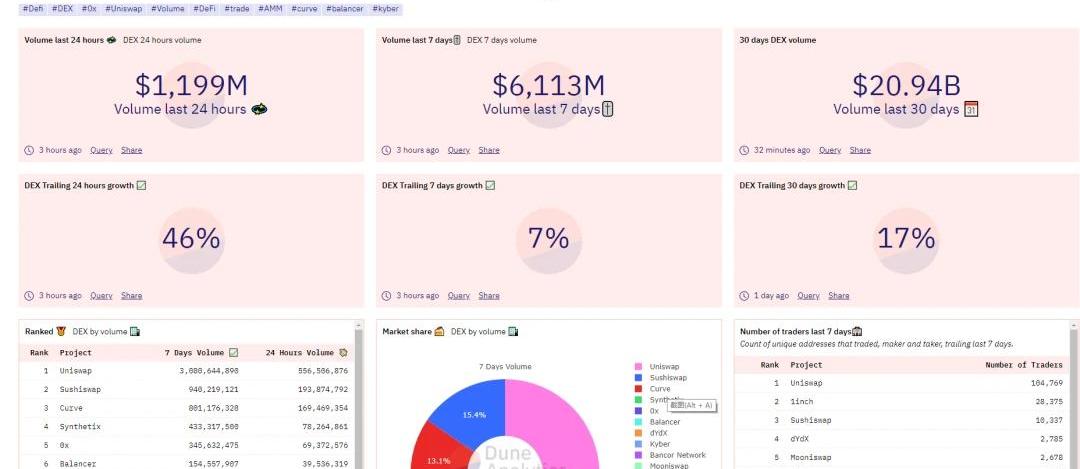Click clock icon in Volume last 24 hours panel

[29, 150]
